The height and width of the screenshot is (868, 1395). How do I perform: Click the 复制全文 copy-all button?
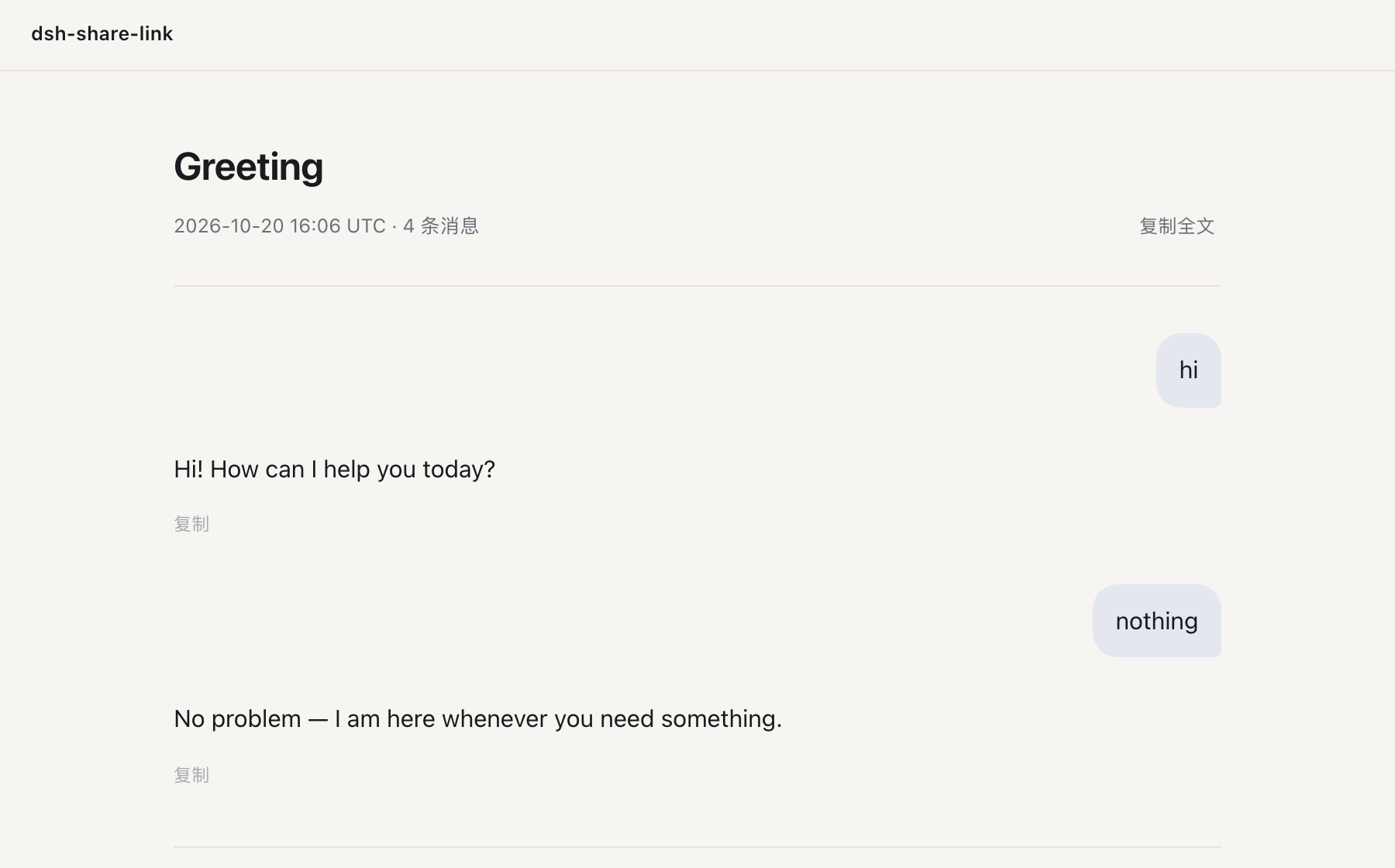pos(1176,226)
